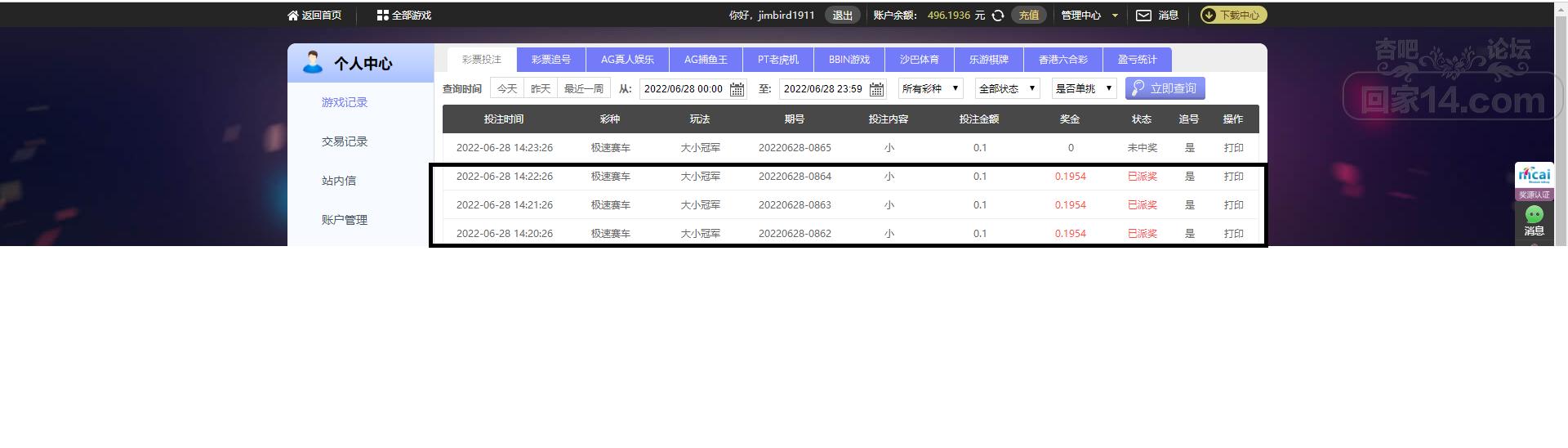Open the envelope messages icon
1568x448 pixels.
(x=1144, y=16)
